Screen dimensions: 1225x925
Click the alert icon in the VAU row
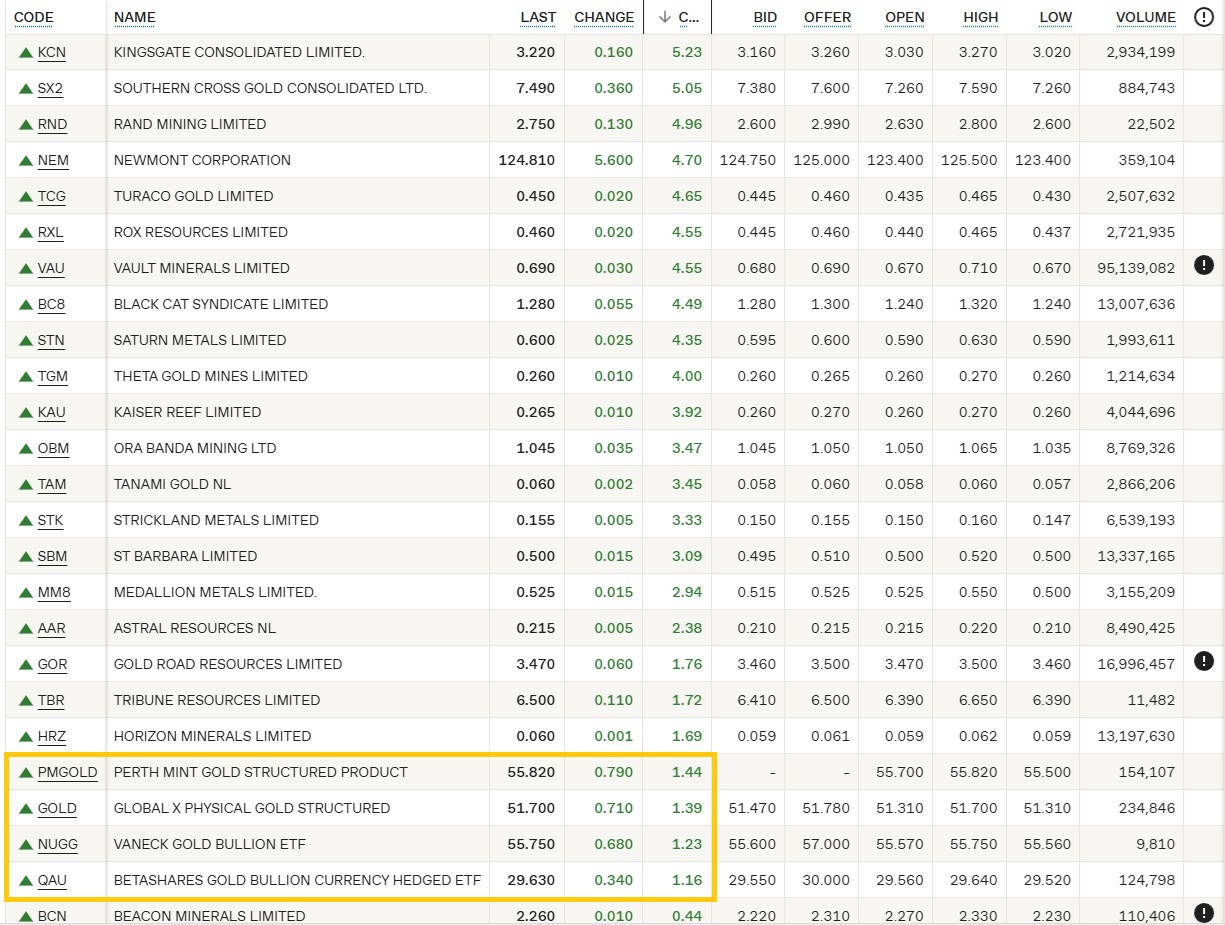(1203, 265)
